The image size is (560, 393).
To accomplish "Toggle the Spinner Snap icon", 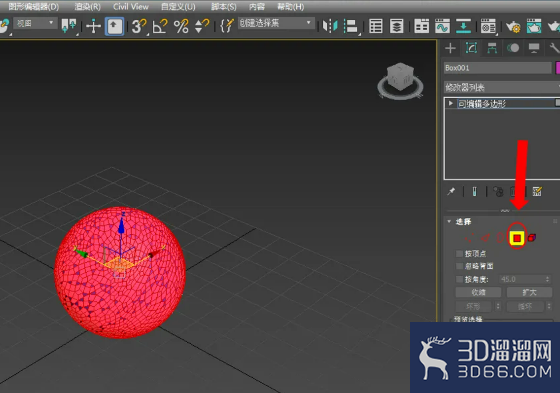I will tap(202, 26).
